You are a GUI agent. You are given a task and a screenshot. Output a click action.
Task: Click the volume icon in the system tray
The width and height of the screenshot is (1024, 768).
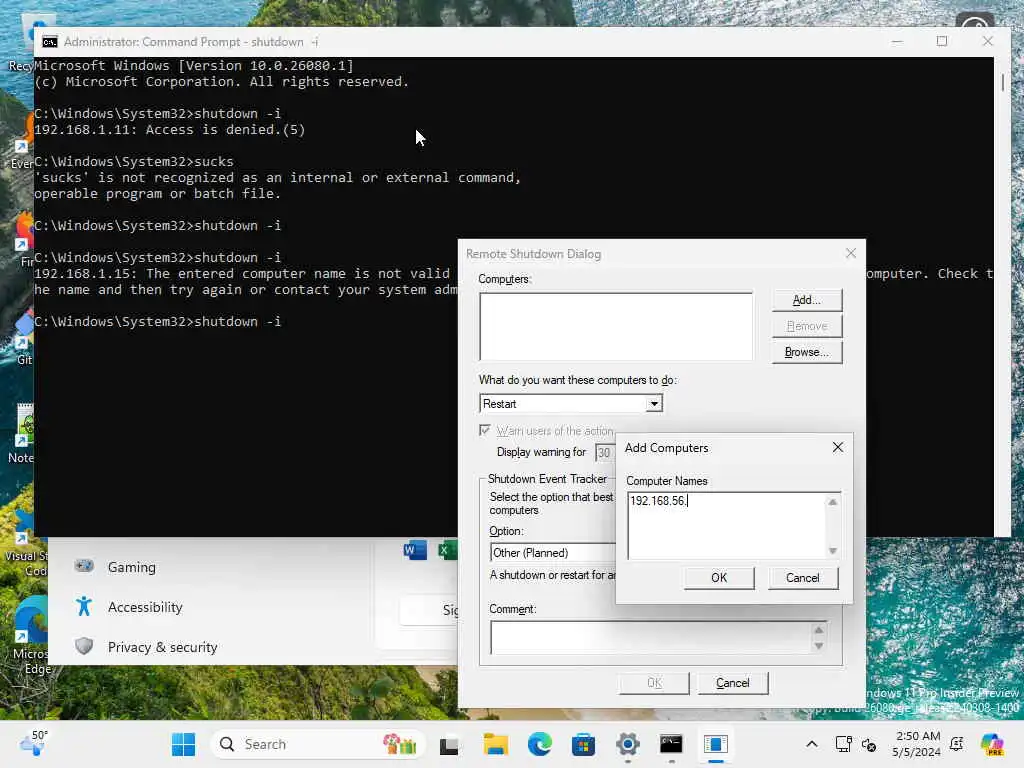[869, 744]
